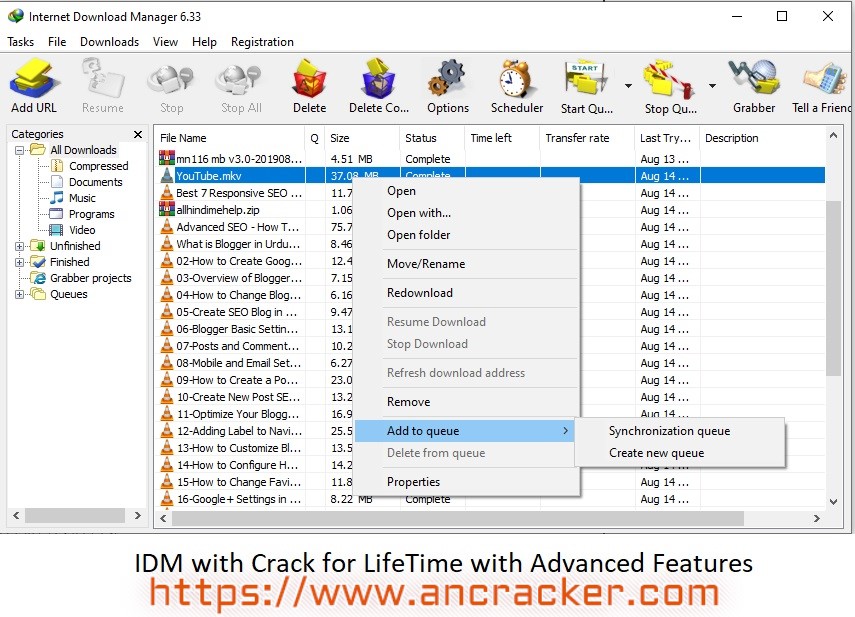Select '09-How to Create a Po...' file
The height and width of the screenshot is (617, 855).
pyautogui.click(x=237, y=380)
